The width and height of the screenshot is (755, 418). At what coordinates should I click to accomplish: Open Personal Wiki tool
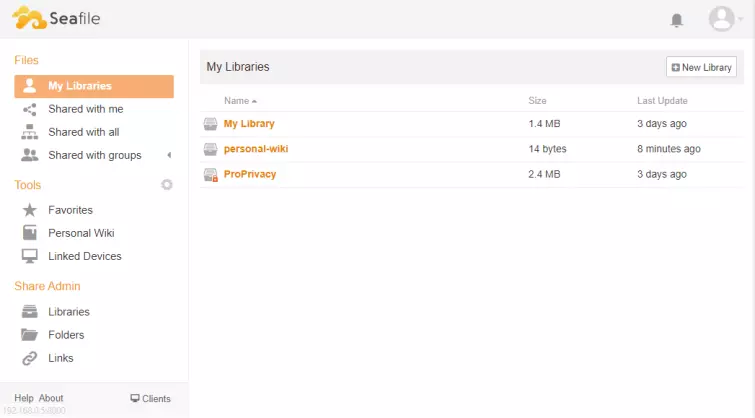(x=81, y=233)
